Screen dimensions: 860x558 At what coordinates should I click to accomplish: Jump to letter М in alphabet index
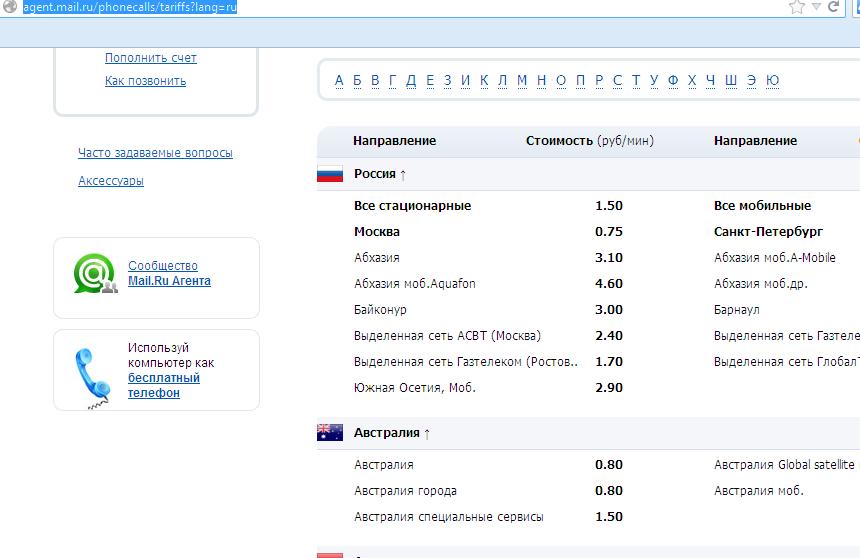pos(522,80)
